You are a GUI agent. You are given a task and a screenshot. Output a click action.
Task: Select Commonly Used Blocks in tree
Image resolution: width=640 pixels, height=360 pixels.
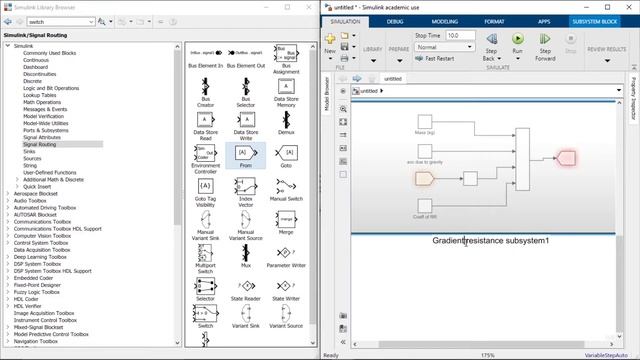(x=49, y=53)
